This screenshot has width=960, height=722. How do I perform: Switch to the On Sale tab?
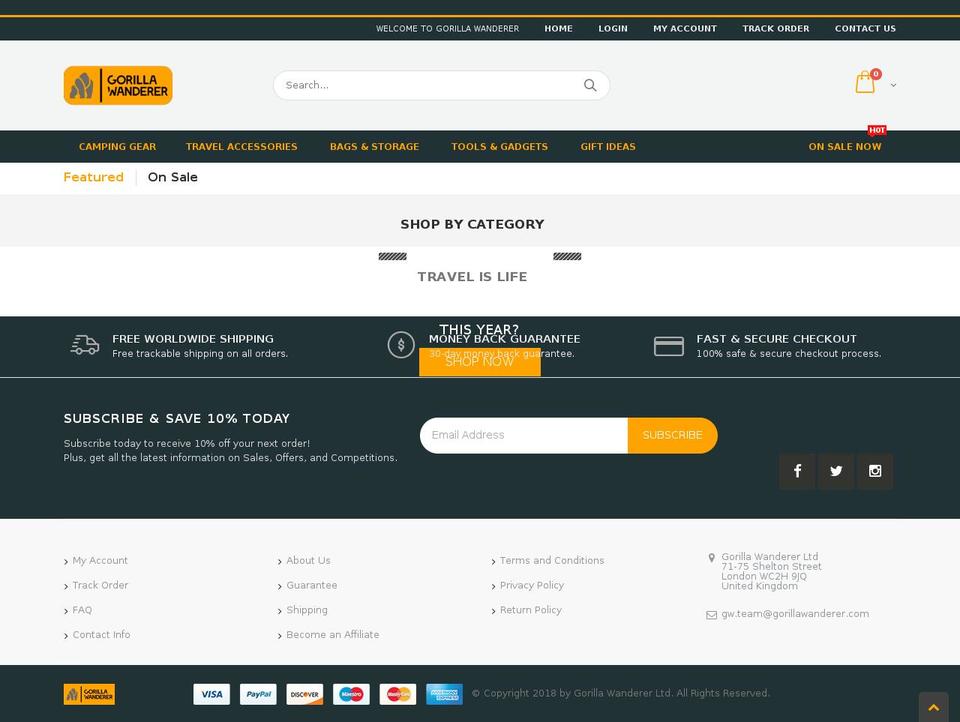(173, 177)
